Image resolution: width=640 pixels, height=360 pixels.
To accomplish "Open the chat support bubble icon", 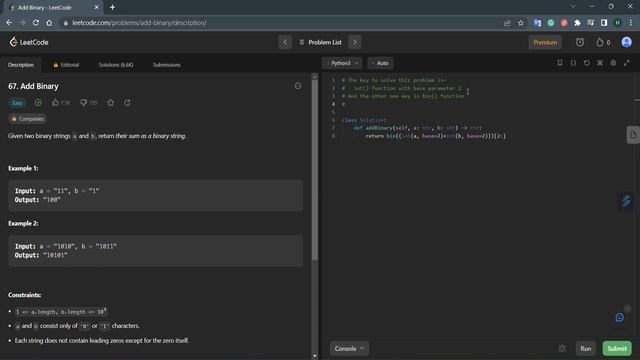I will point(620,318).
